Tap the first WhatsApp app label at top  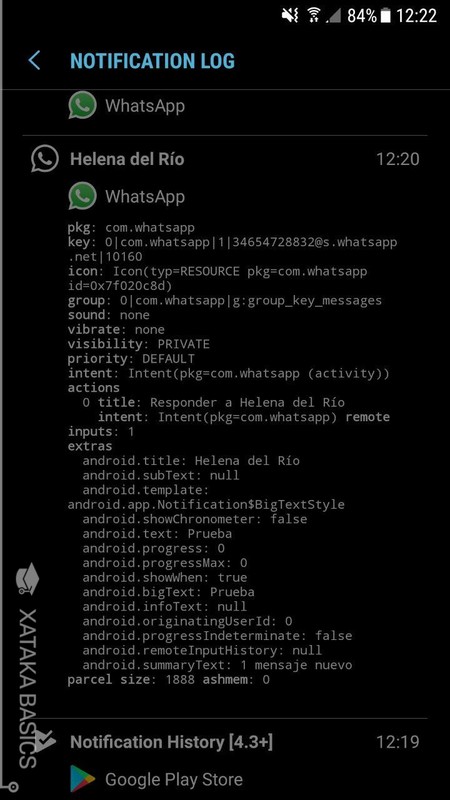pos(145,106)
